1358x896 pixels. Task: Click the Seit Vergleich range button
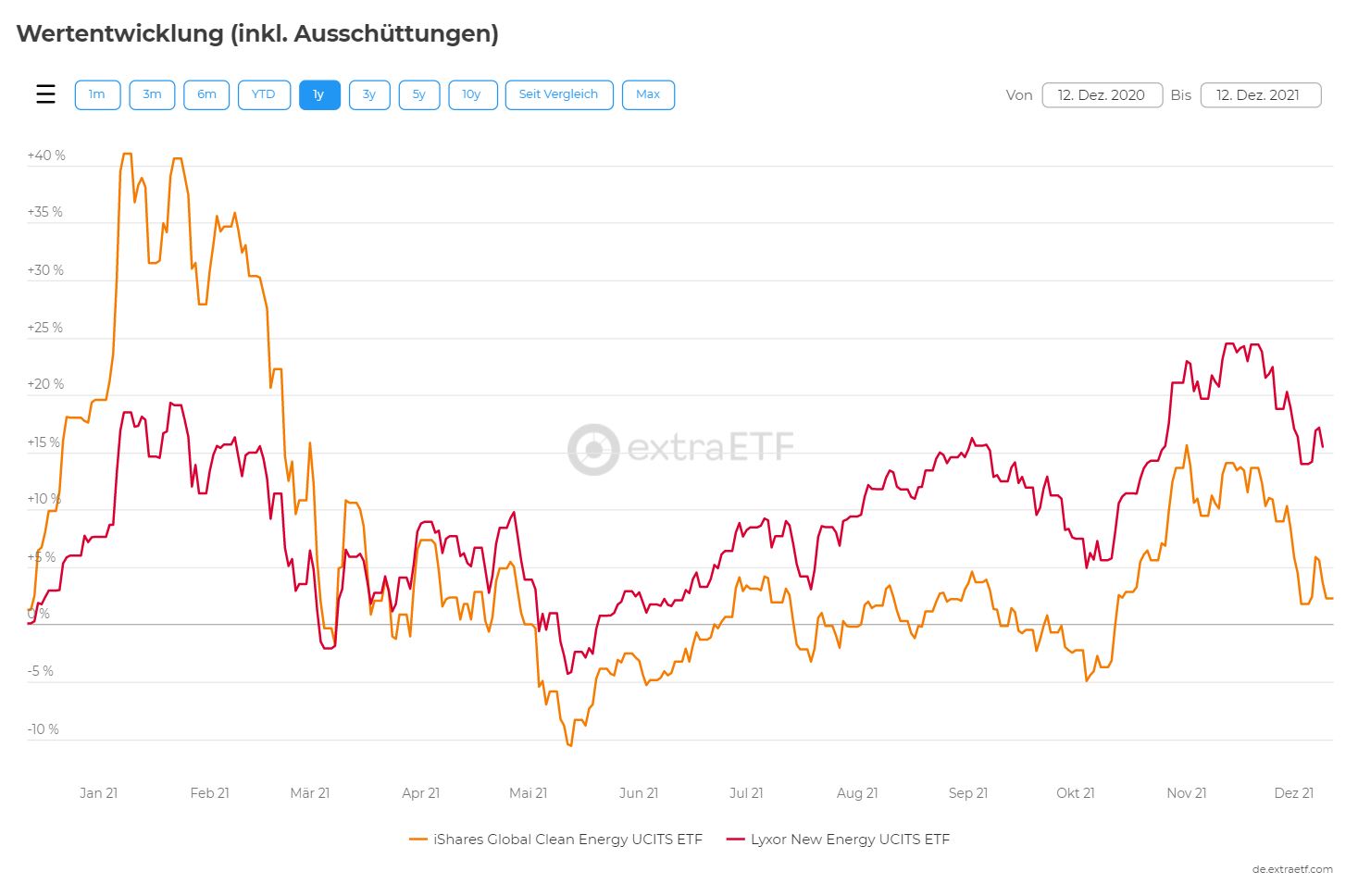click(558, 94)
